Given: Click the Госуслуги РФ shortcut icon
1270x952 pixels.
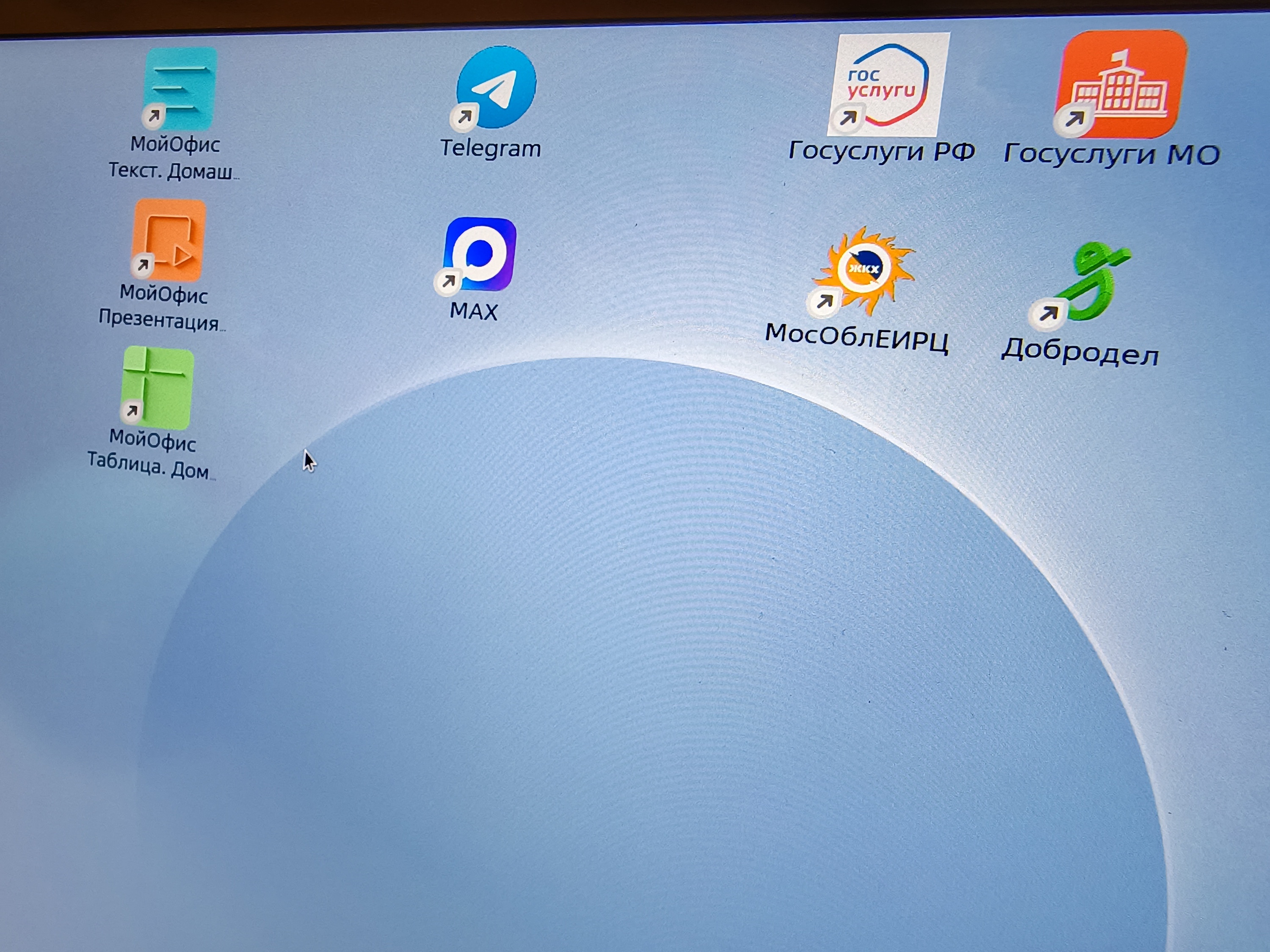Looking at the screenshot, I should point(889,84).
